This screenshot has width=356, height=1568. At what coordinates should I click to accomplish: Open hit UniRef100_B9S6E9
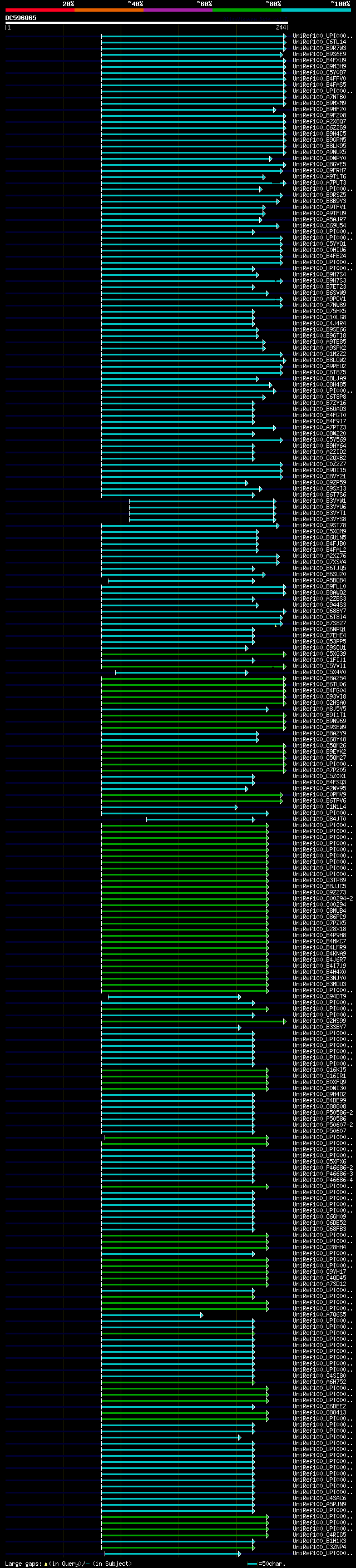click(x=319, y=54)
